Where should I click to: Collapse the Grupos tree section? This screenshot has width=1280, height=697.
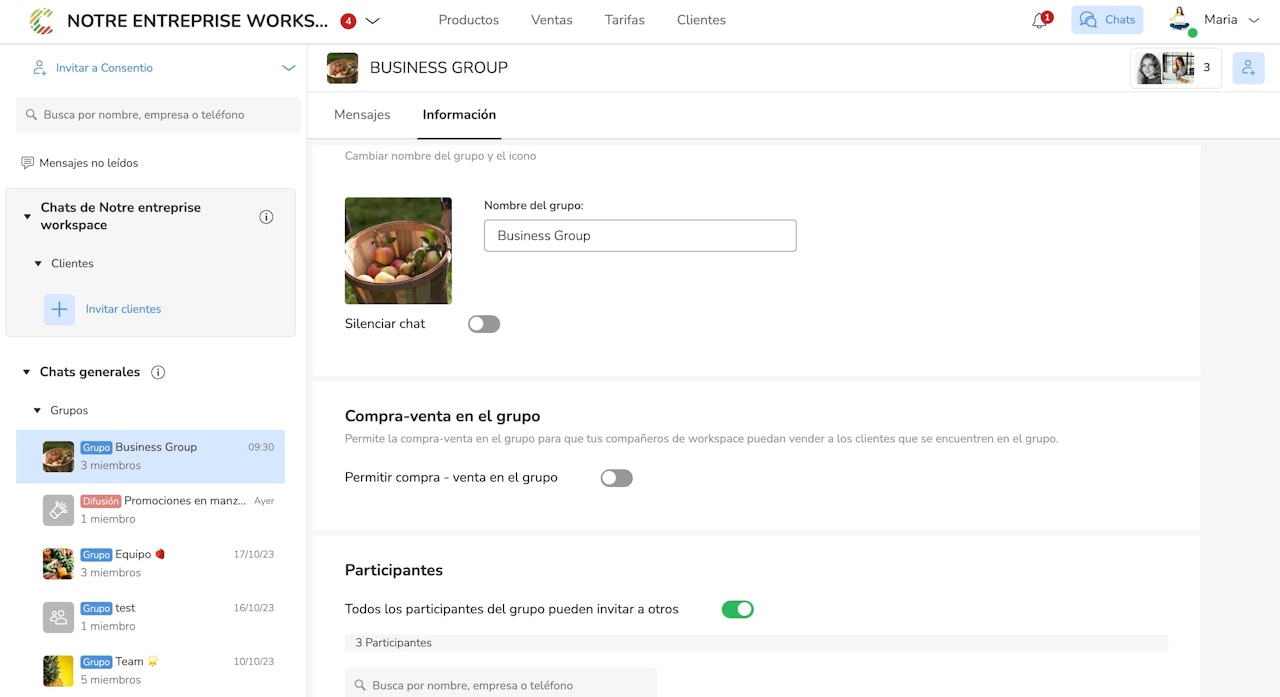click(37, 411)
